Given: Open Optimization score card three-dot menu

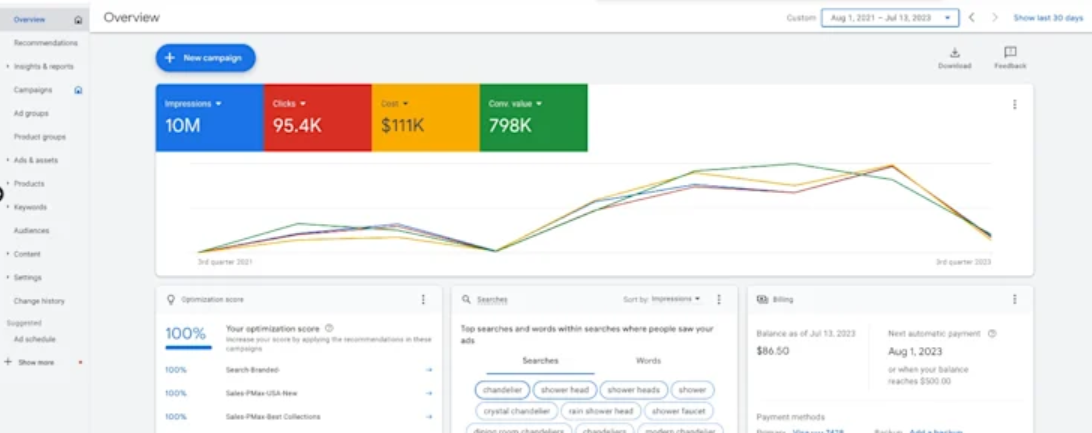Looking at the screenshot, I should (423, 299).
